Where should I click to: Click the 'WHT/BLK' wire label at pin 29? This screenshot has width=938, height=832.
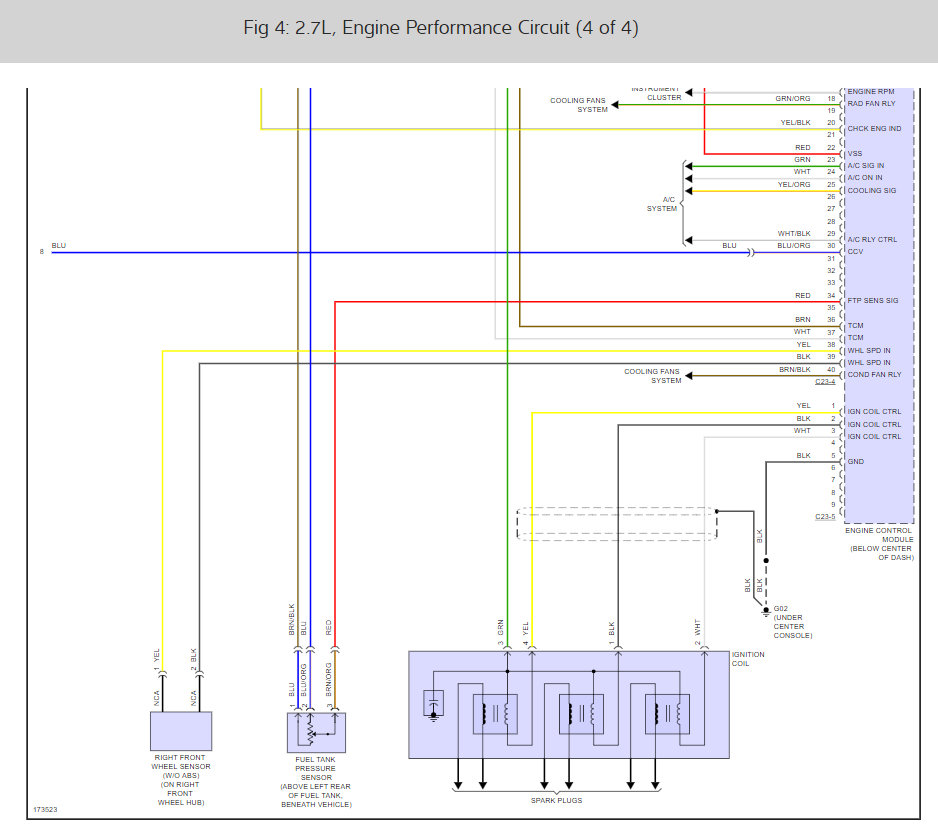pyautogui.click(x=794, y=234)
